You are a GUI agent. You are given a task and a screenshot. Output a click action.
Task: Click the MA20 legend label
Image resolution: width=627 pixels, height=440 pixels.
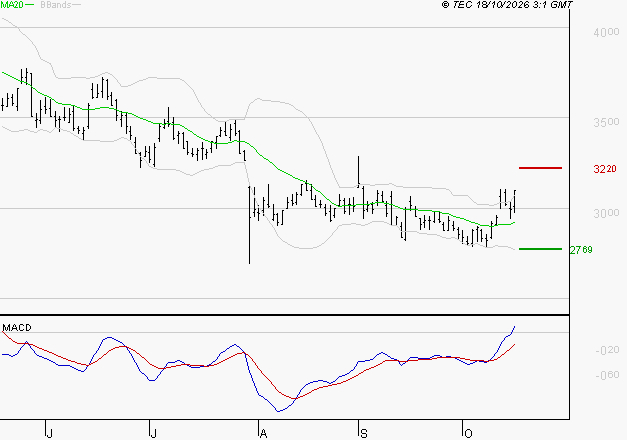(12, 5)
